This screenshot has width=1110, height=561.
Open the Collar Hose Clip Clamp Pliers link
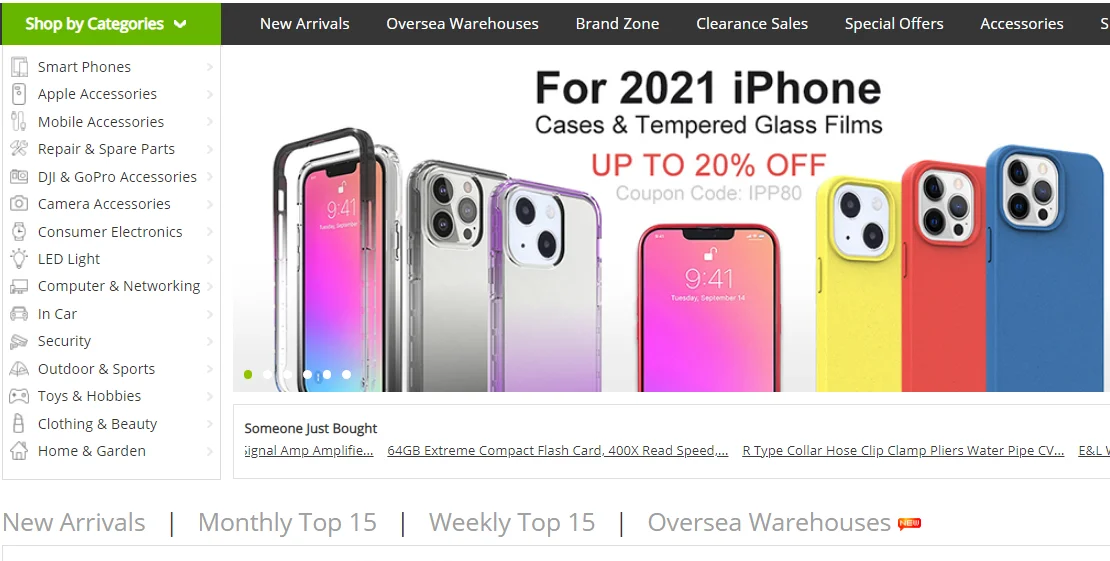tap(903, 450)
